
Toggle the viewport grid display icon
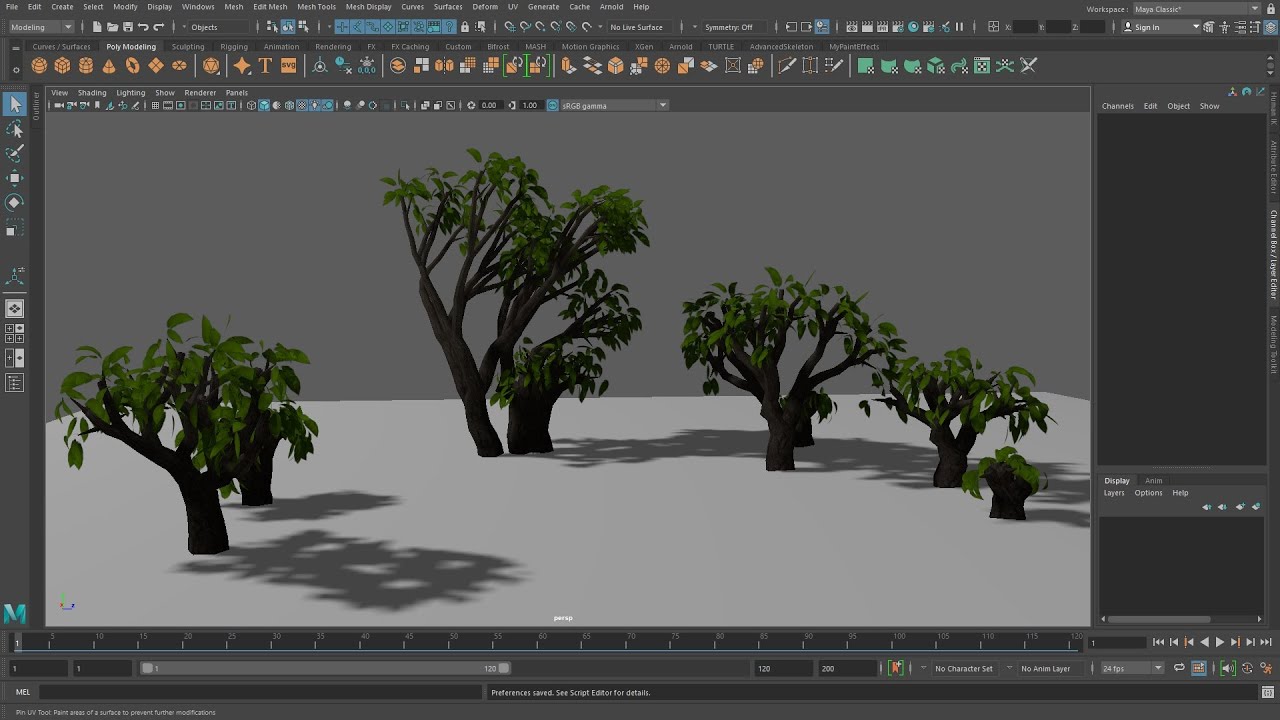[155, 105]
